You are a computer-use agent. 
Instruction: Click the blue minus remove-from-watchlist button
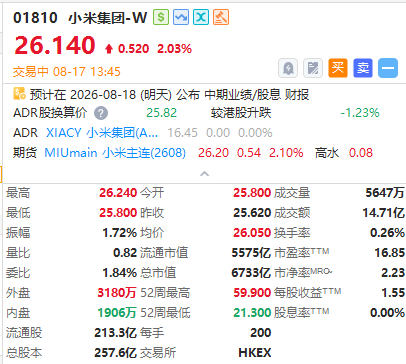[388, 68]
